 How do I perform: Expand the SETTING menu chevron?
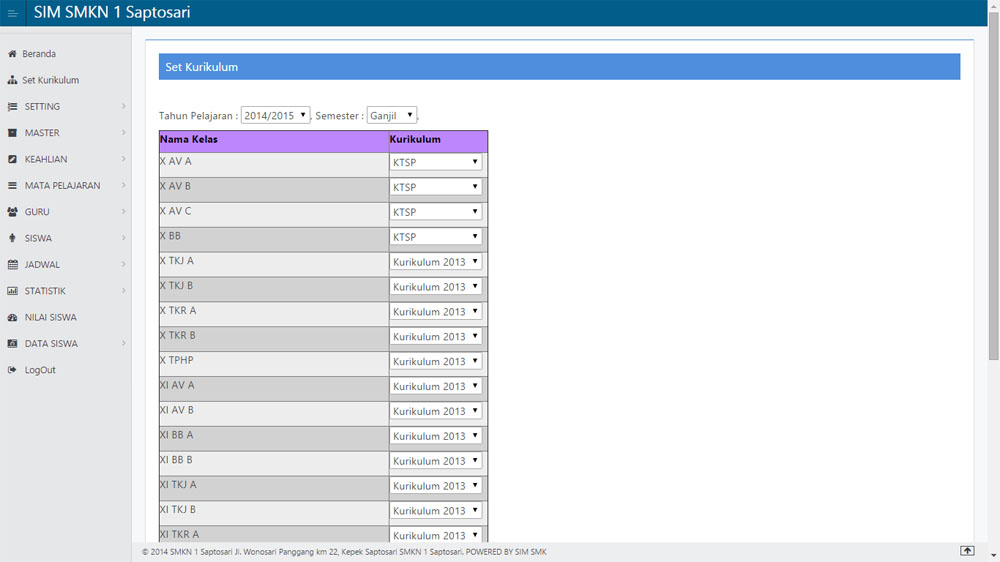pyautogui.click(x=123, y=106)
